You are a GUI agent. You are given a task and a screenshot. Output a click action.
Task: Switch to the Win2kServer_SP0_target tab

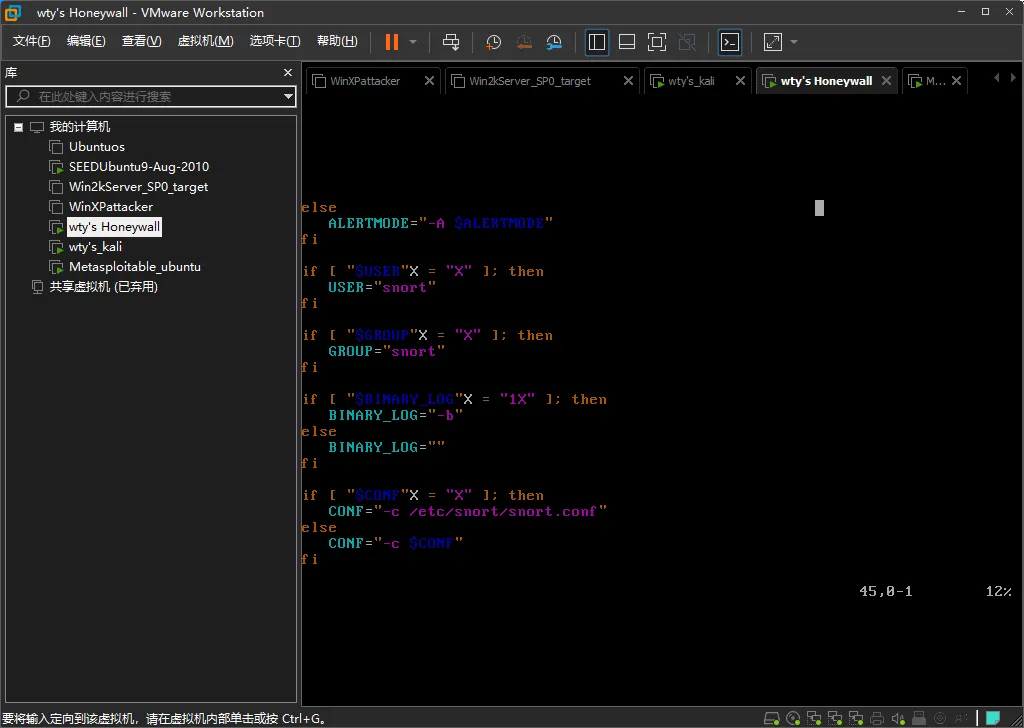529,81
